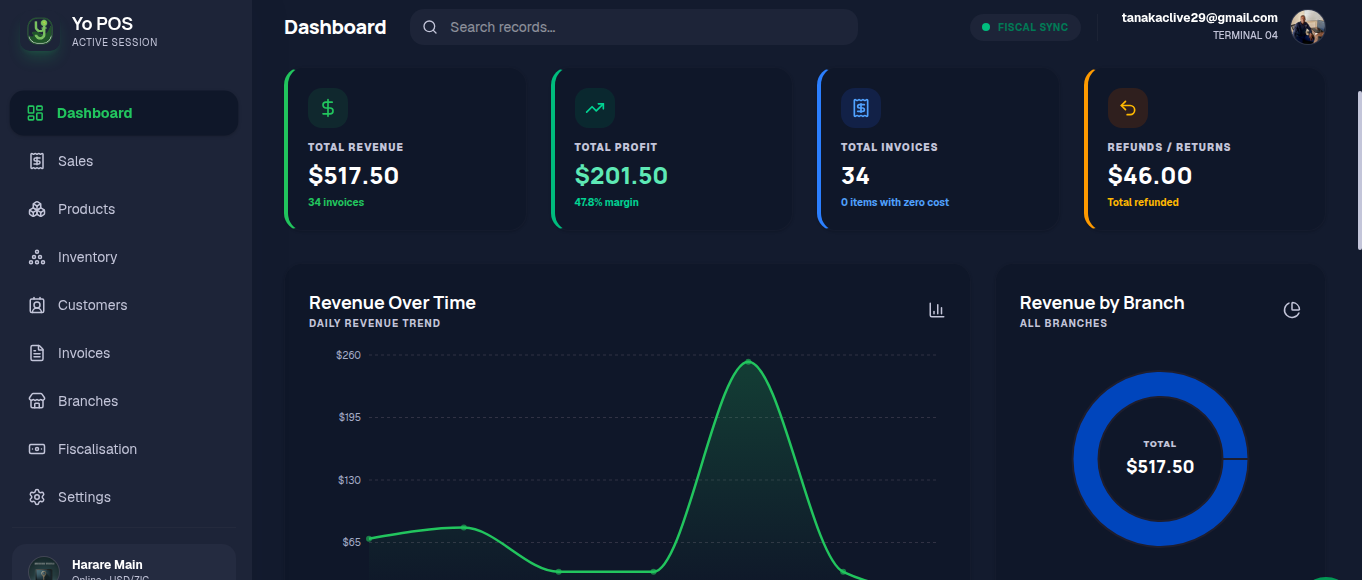Click the Dashboard grid icon in sidebar

click(35, 113)
